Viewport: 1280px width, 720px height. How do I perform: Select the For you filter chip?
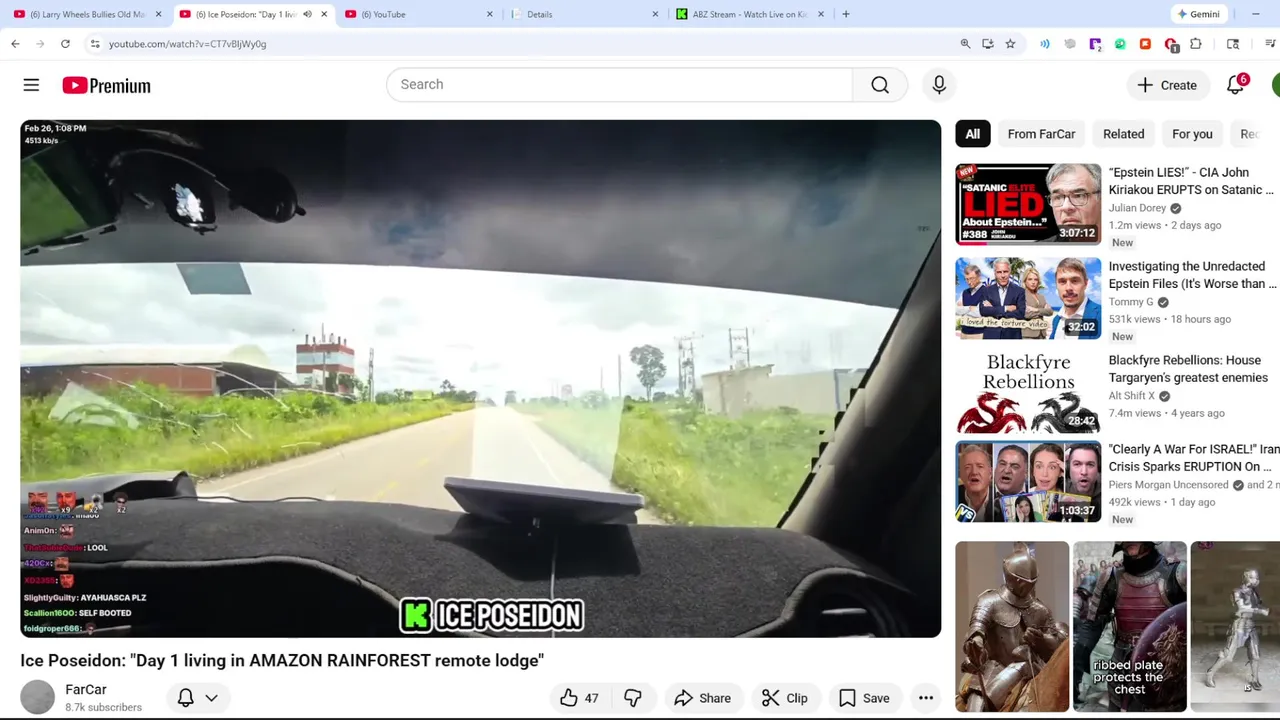[x=1192, y=134]
